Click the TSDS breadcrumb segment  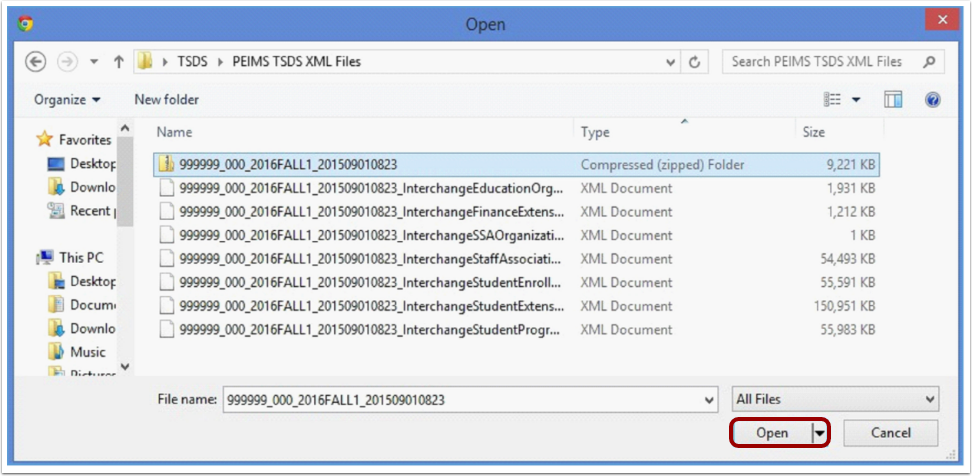(x=192, y=62)
